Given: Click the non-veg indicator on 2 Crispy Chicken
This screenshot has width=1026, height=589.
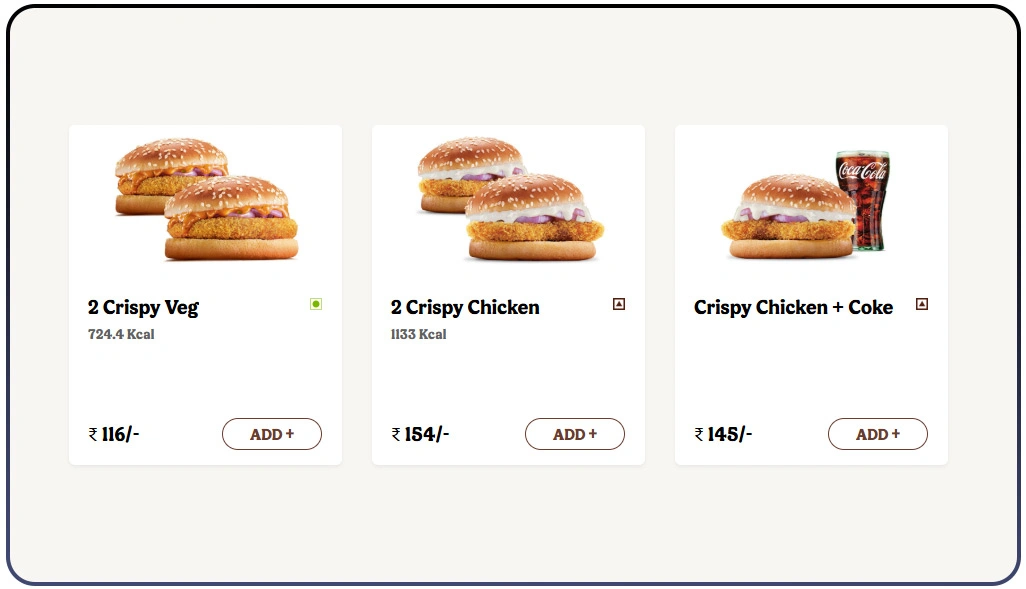Looking at the screenshot, I should [x=619, y=303].
